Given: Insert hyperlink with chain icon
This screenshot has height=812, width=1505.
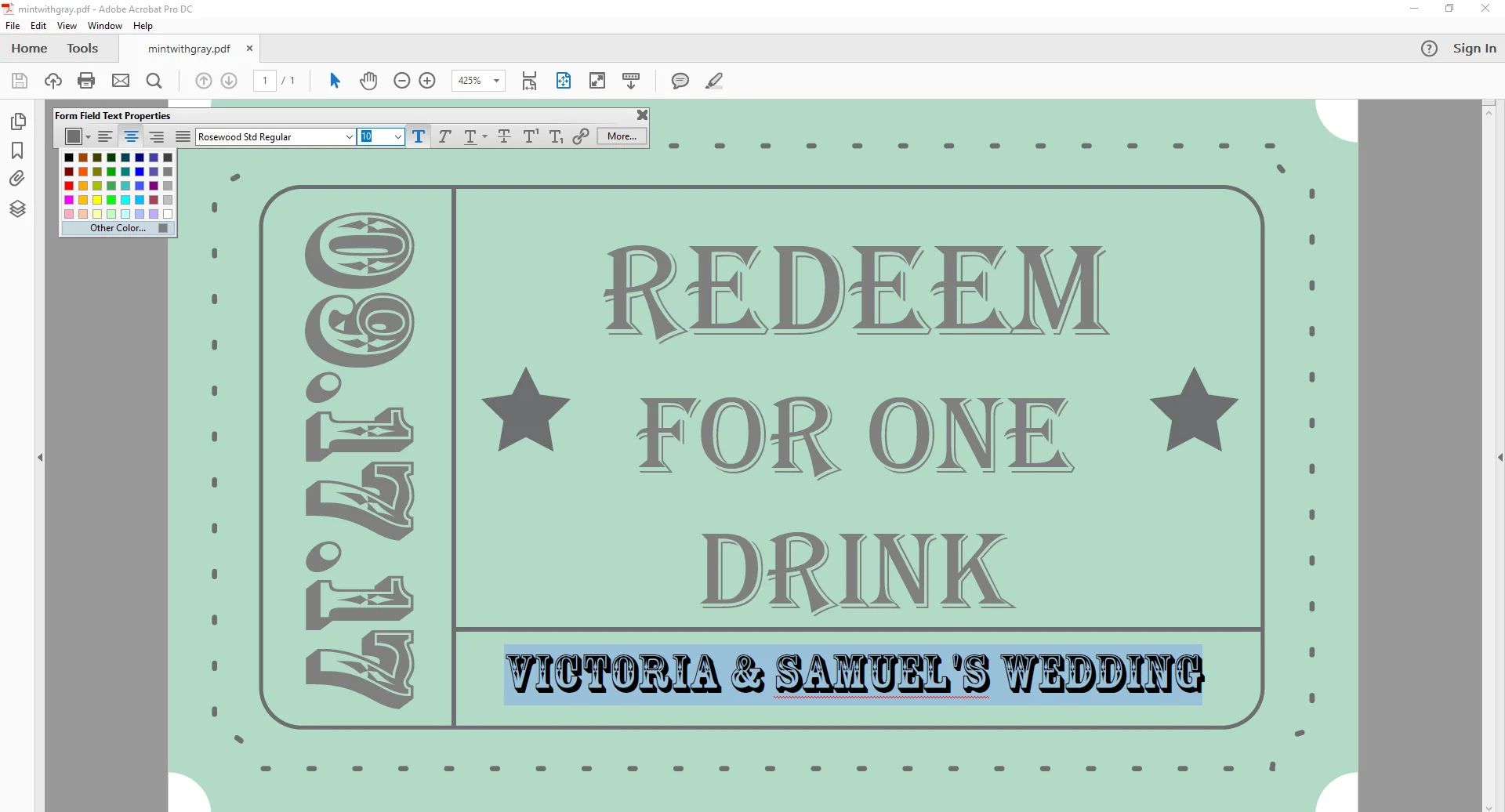Looking at the screenshot, I should (x=581, y=136).
